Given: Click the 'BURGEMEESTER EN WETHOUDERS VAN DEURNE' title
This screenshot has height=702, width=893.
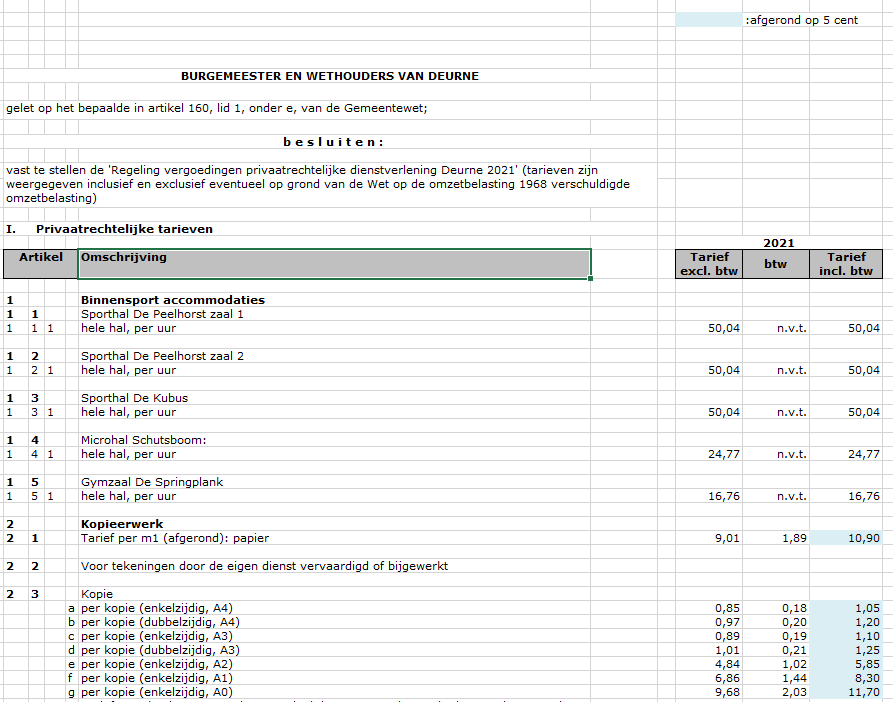Looking at the screenshot, I should click(329, 76).
